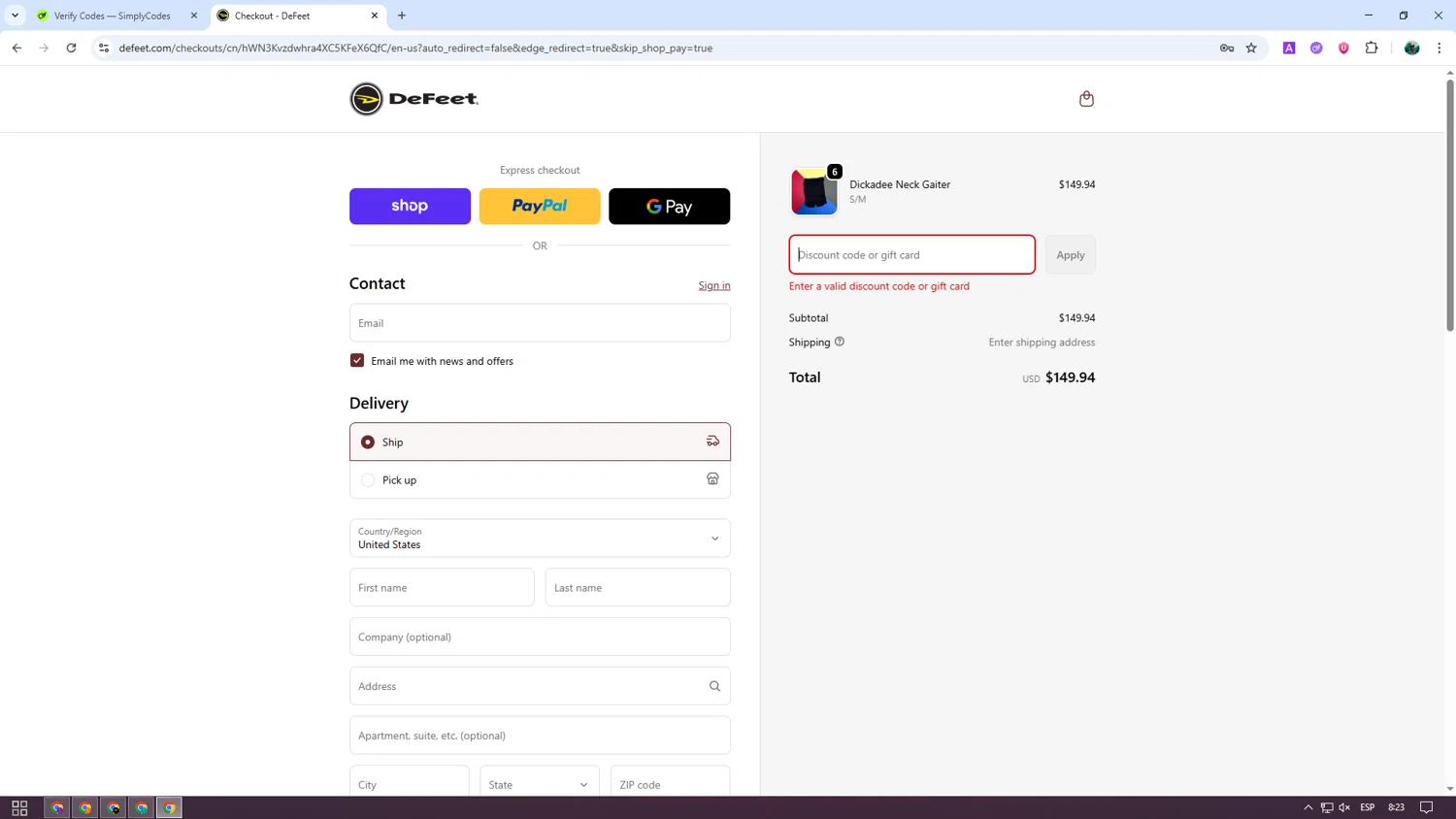Screen dimensions: 1456x819
Task: Pay with Shop Pay button
Action: [410, 206]
